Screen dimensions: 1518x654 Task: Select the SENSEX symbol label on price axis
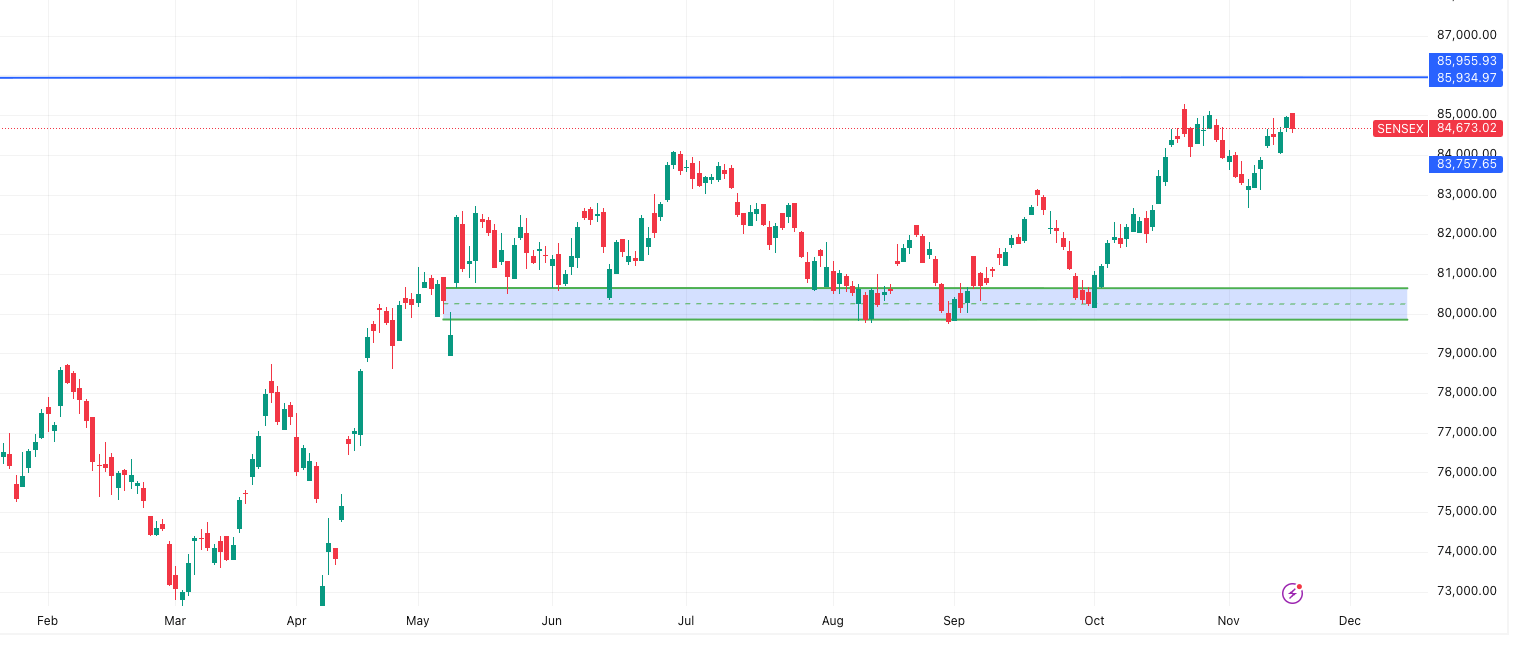1399,128
